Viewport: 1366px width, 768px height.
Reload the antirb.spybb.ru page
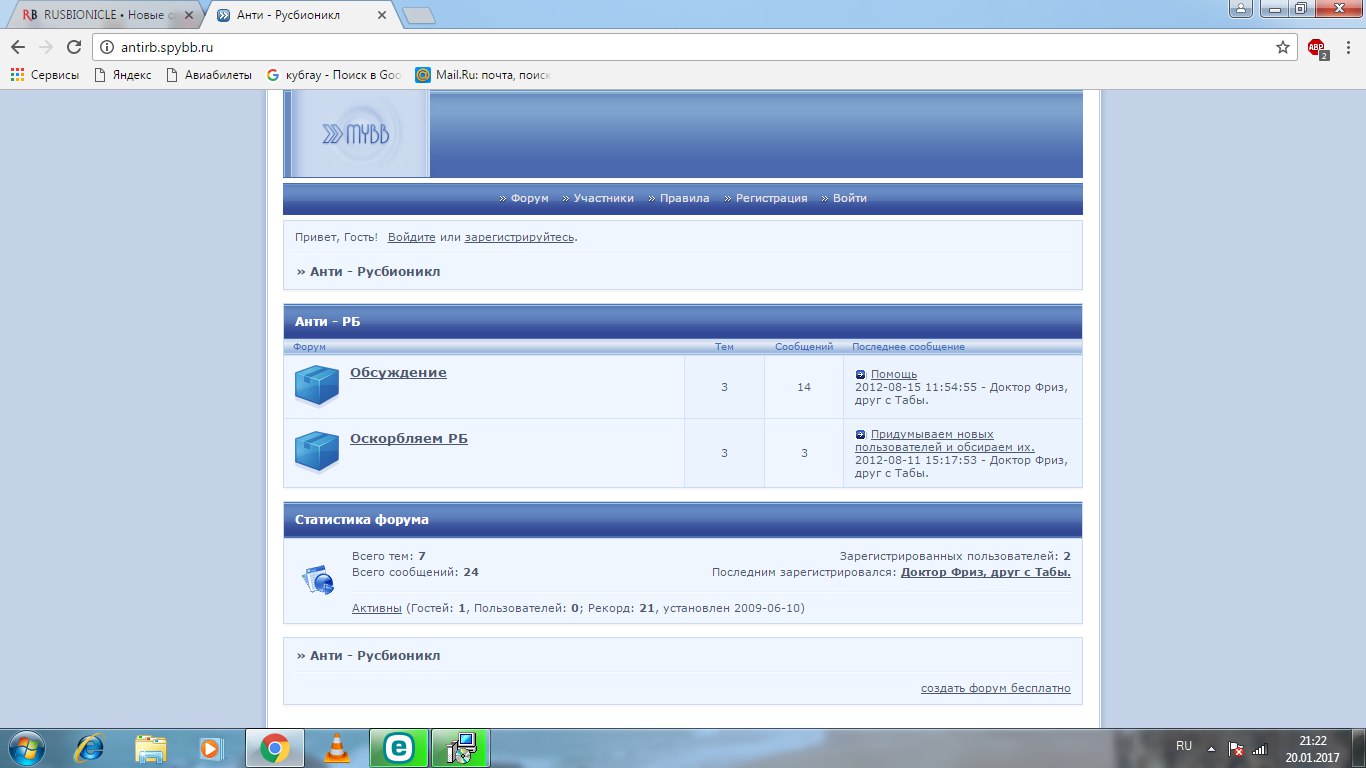coord(73,47)
